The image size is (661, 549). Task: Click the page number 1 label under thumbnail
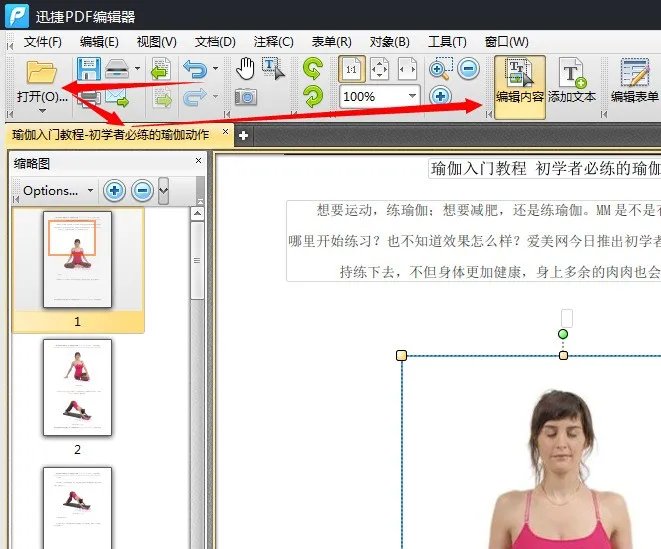coord(77,322)
